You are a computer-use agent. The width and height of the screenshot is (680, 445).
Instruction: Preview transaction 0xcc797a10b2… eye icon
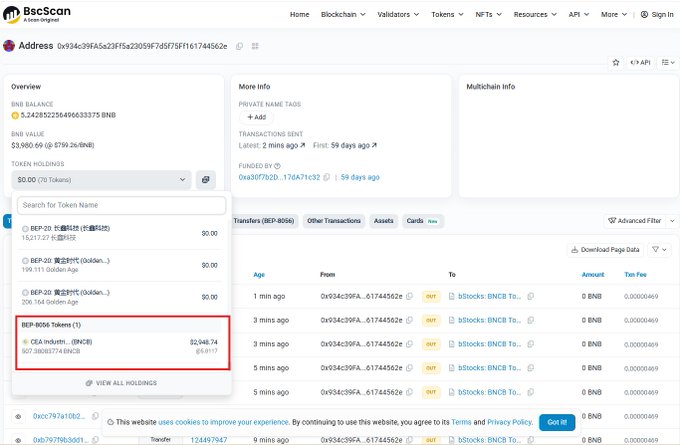(x=18, y=416)
